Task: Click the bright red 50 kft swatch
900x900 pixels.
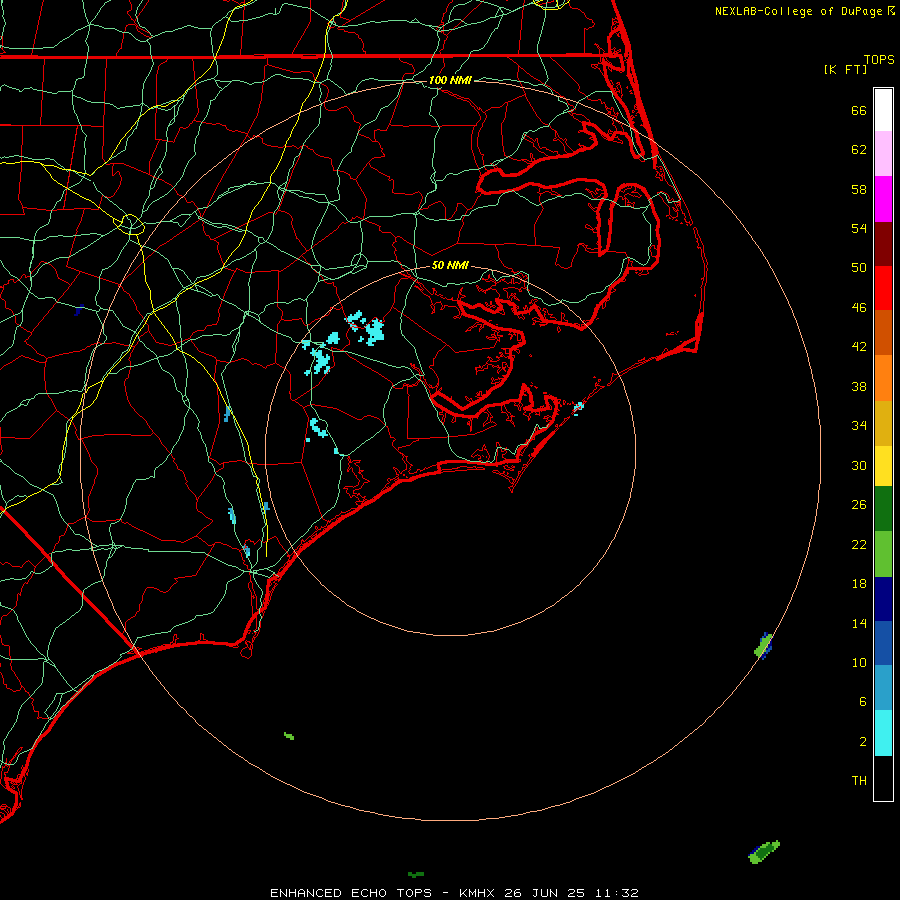Action: (883, 288)
